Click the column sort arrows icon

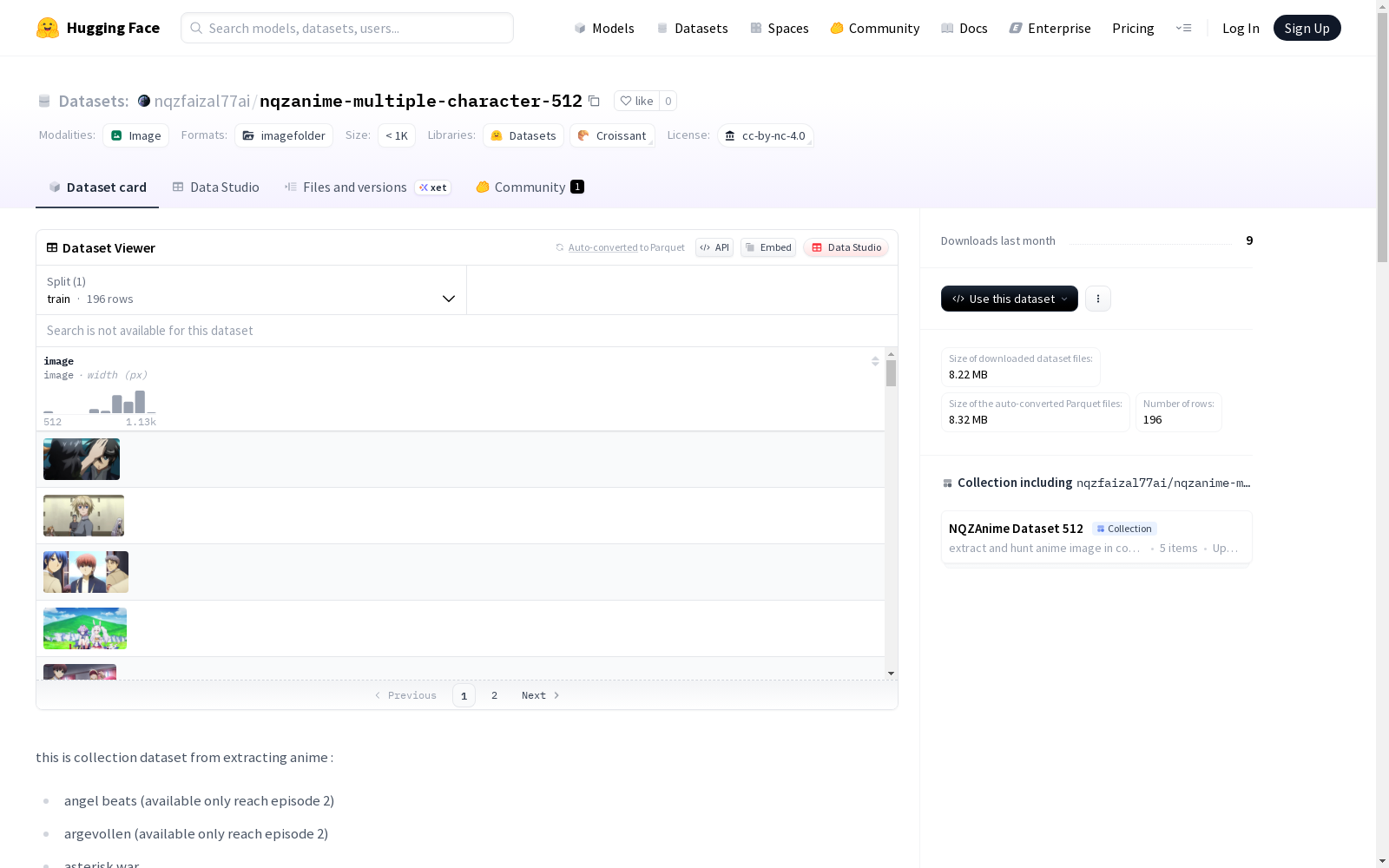[875, 361]
